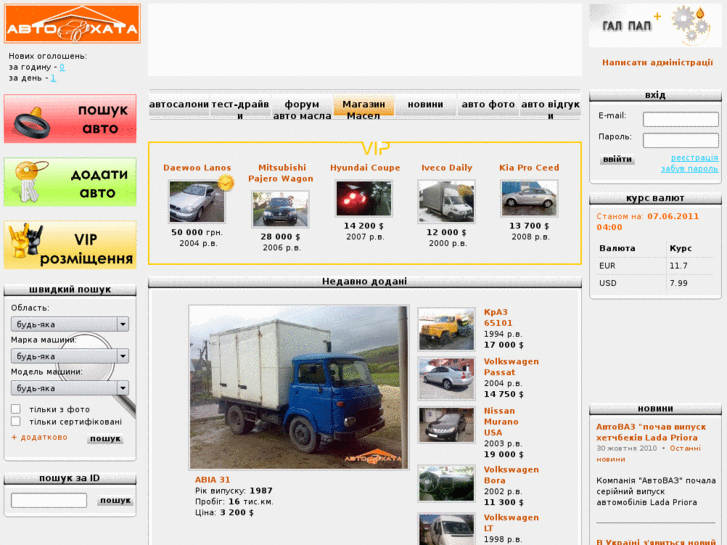Open the Mitsubishi Pajero Wagon thumbnail
The image size is (727, 545).
point(281,209)
